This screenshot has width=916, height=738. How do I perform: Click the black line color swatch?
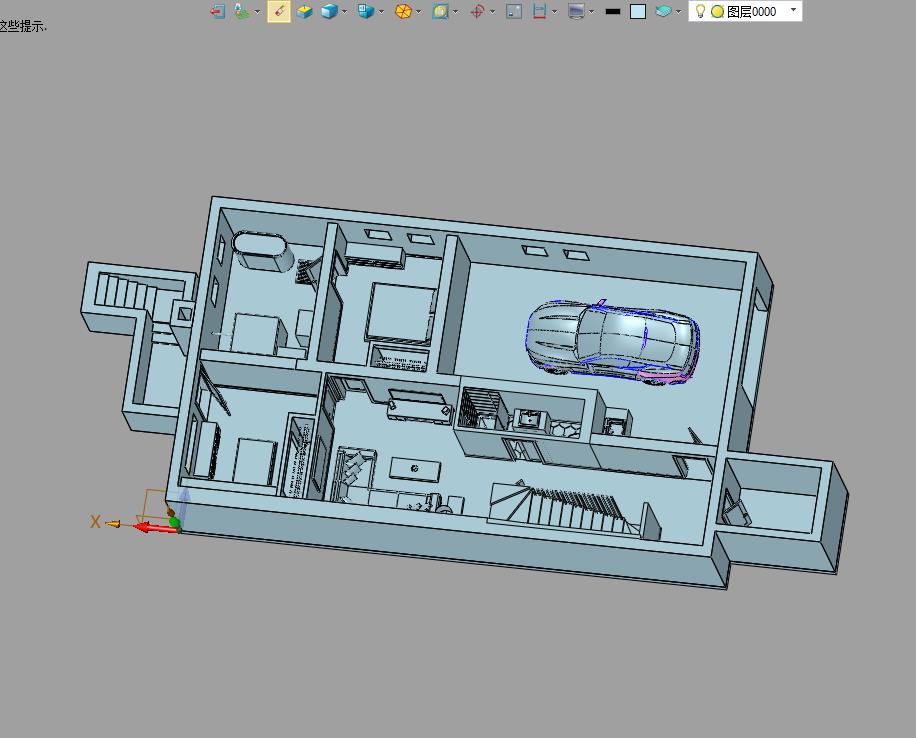point(613,11)
